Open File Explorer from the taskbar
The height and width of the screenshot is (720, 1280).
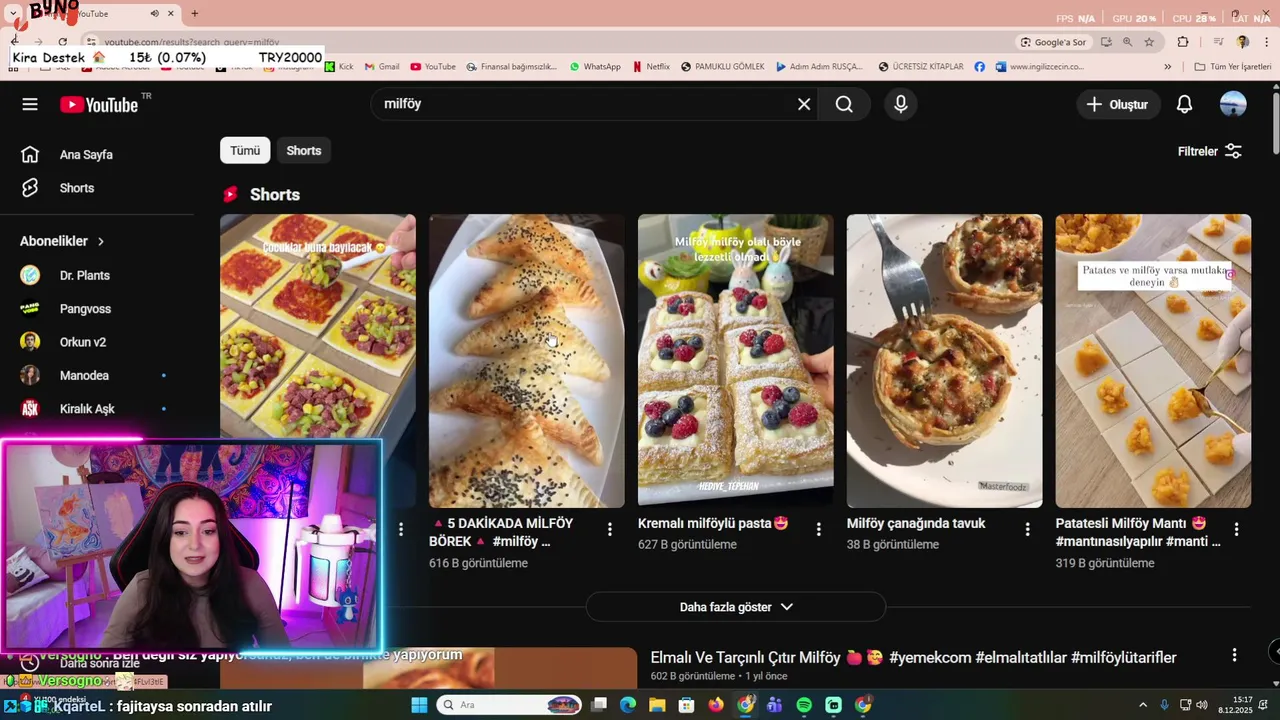click(657, 705)
